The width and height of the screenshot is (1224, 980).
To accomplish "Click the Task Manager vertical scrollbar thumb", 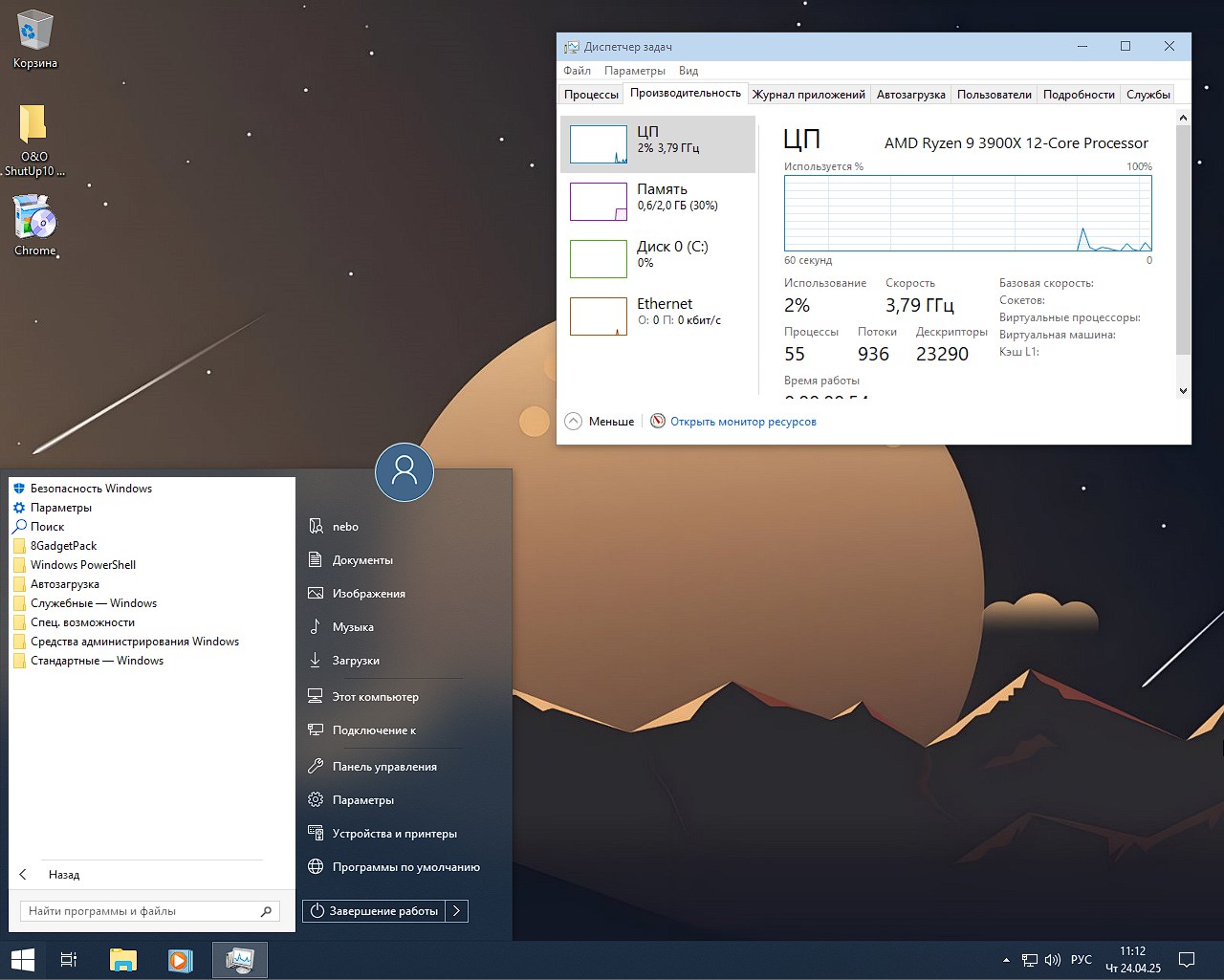I will [x=1183, y=239].
